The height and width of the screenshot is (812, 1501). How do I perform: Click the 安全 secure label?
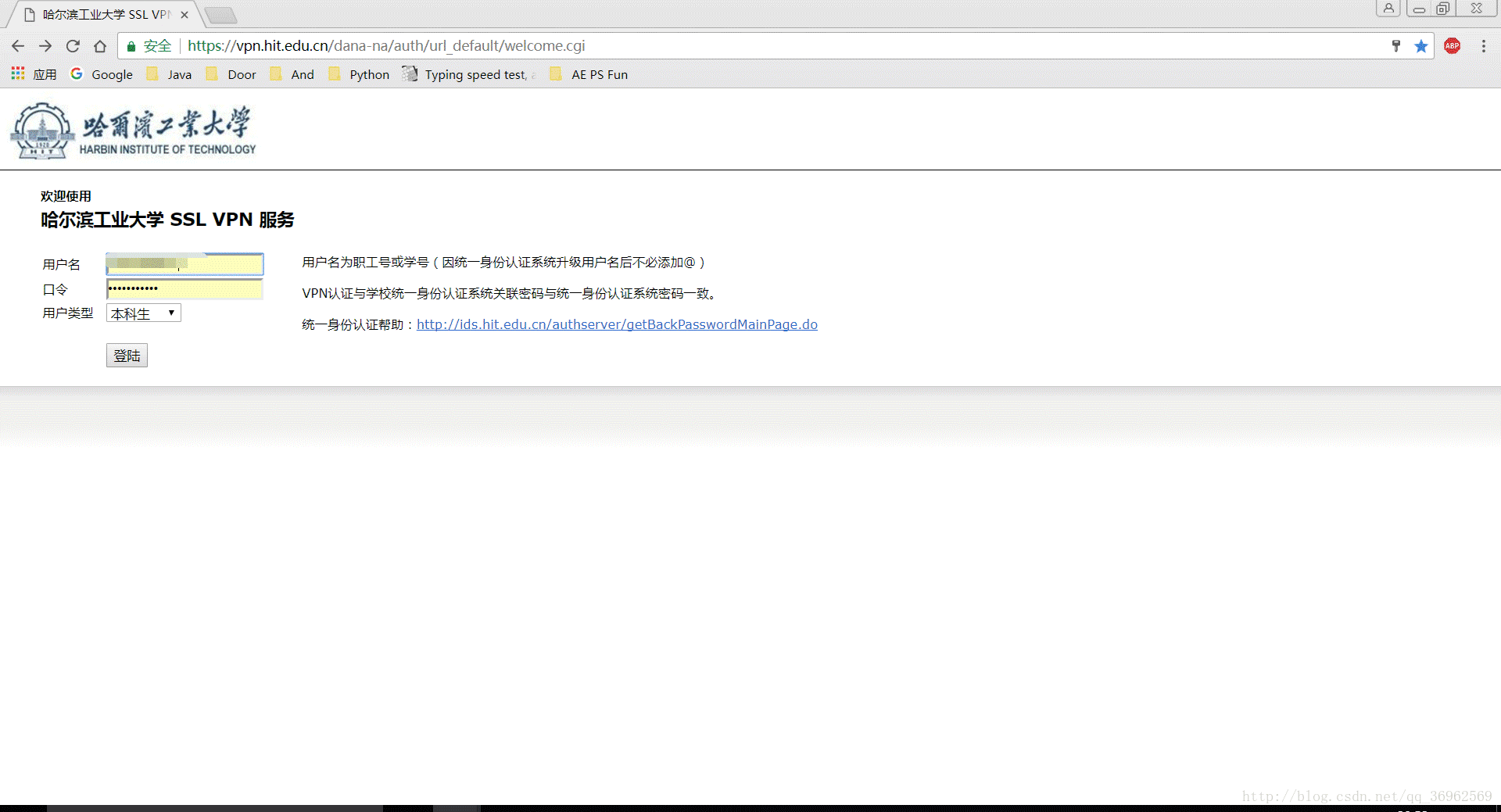pos(157,46)
